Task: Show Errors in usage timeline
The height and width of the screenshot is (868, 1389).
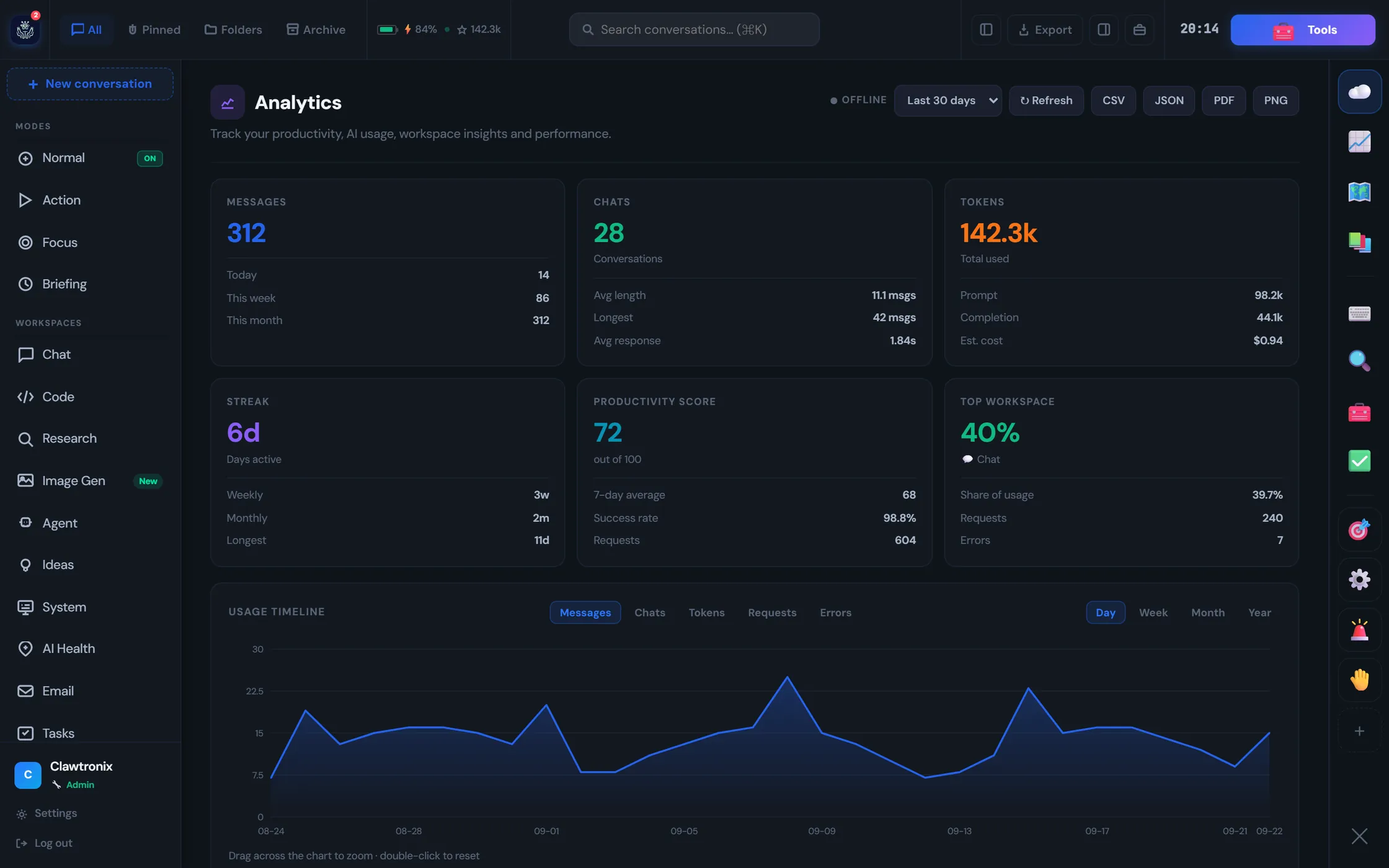Action: click(x=835, y=613)
